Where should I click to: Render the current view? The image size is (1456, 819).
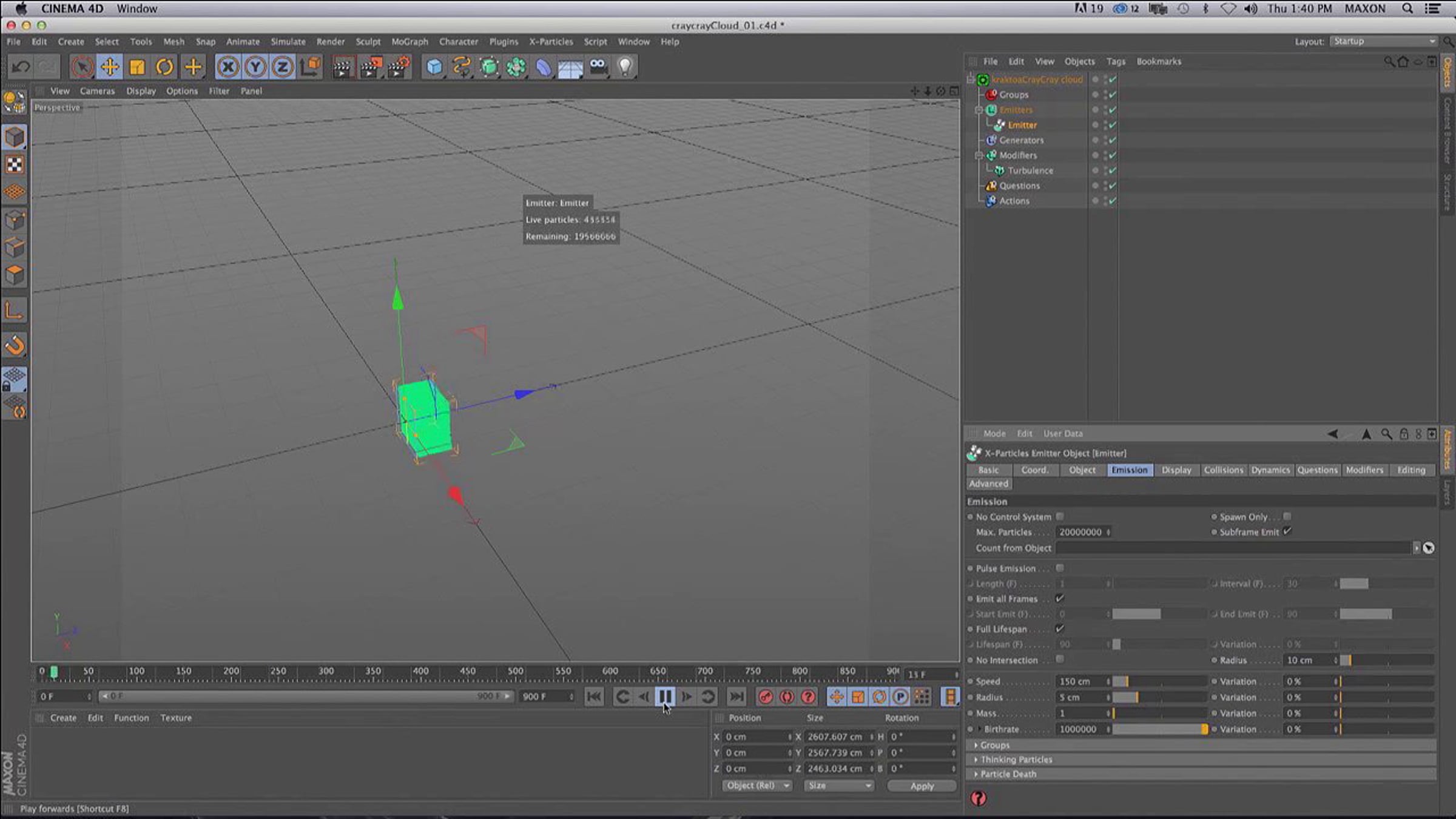click(x=342, y=67)
